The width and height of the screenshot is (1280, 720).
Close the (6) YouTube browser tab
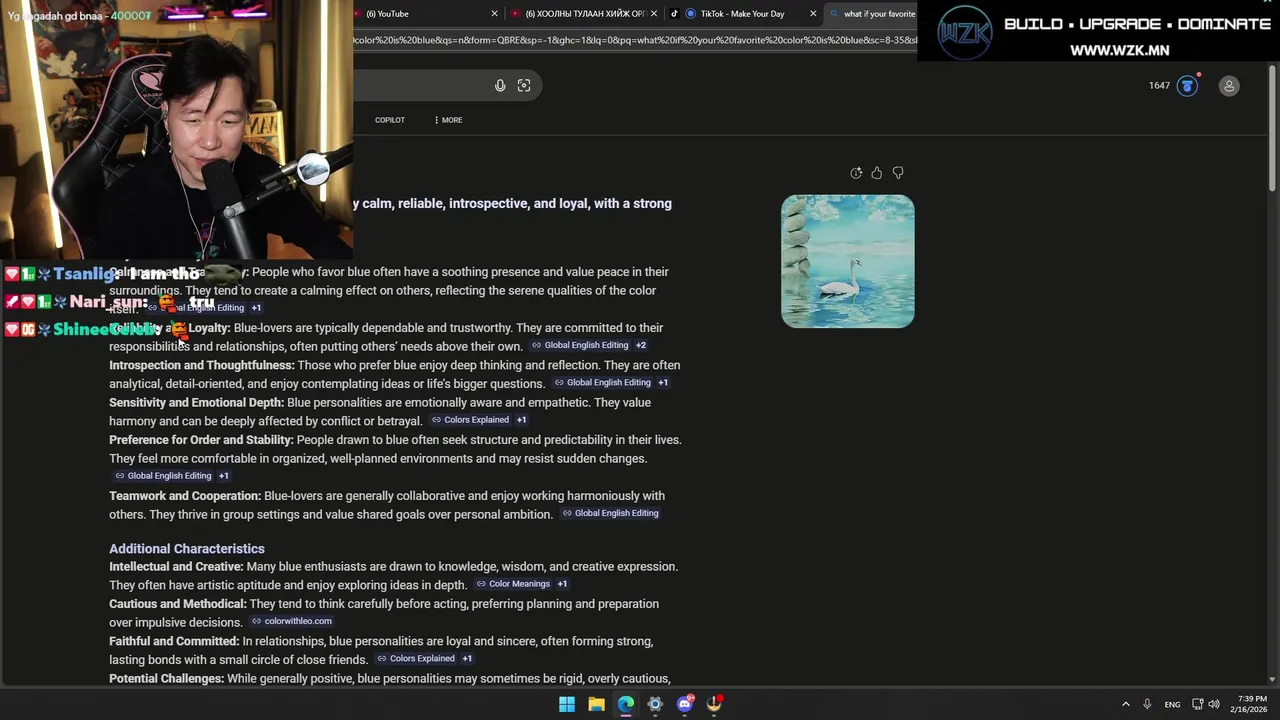click(494, 14)
